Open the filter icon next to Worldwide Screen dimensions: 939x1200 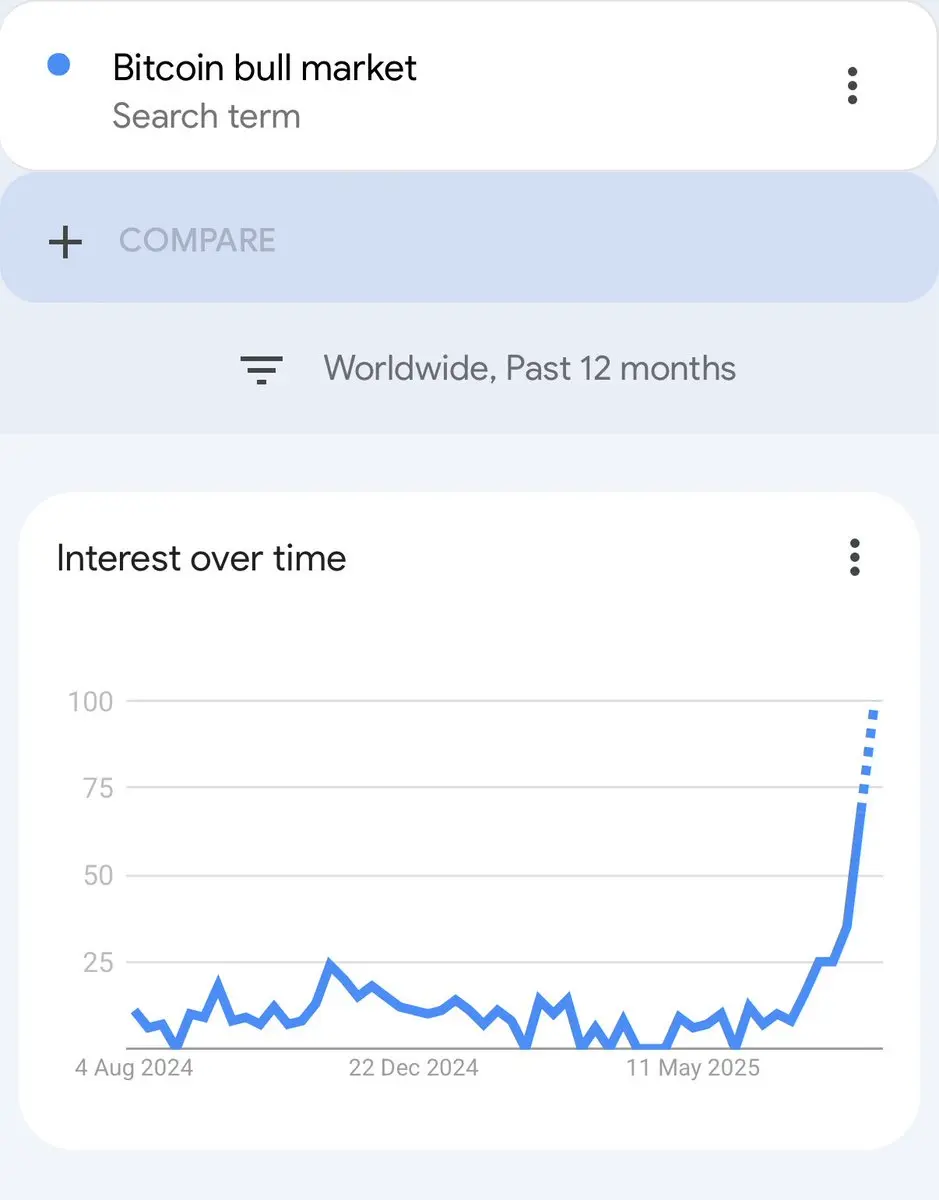click(x=261, y=369)
